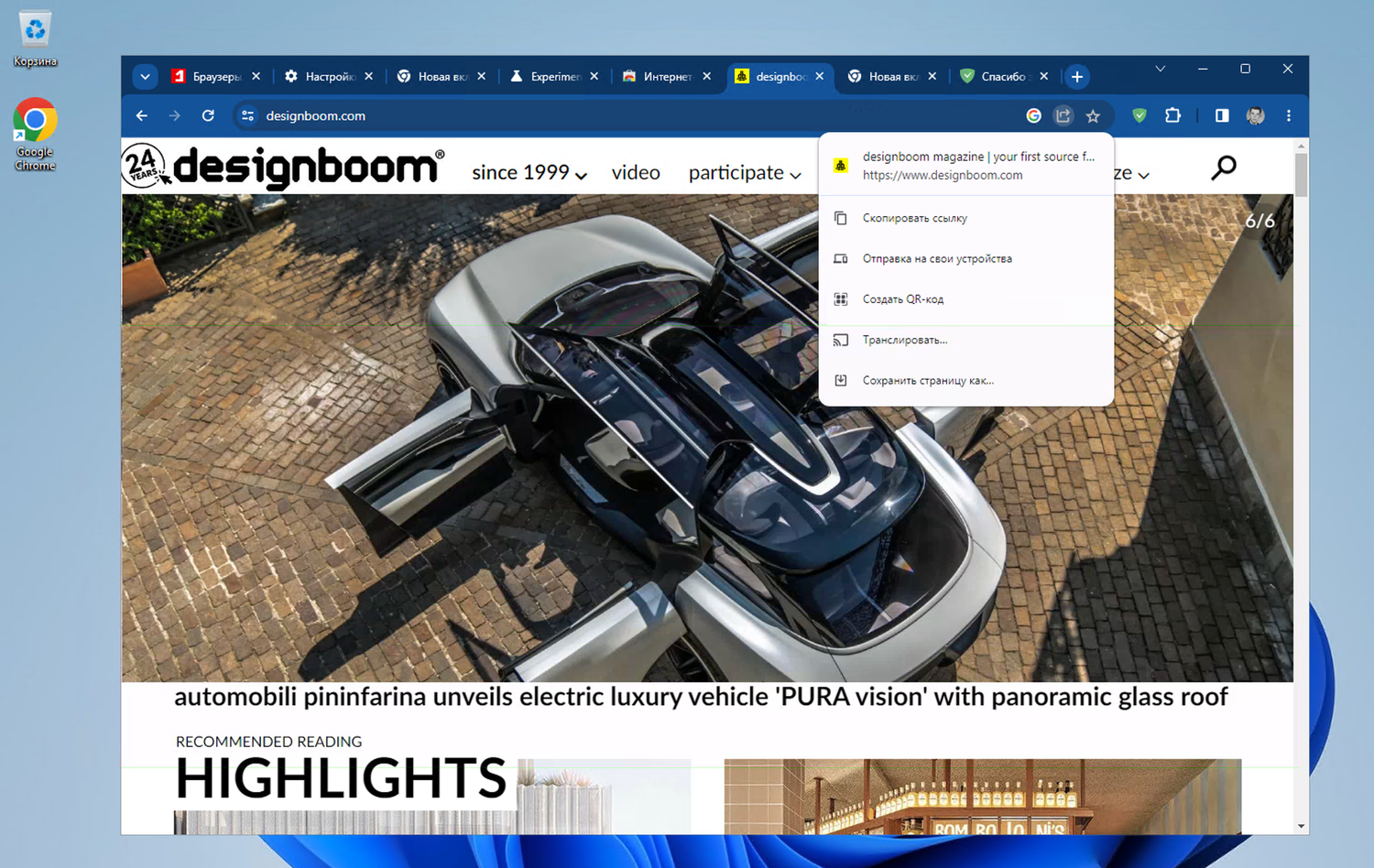Close the Интернет tab
The image size is (1374, 868).
point(707,77)
